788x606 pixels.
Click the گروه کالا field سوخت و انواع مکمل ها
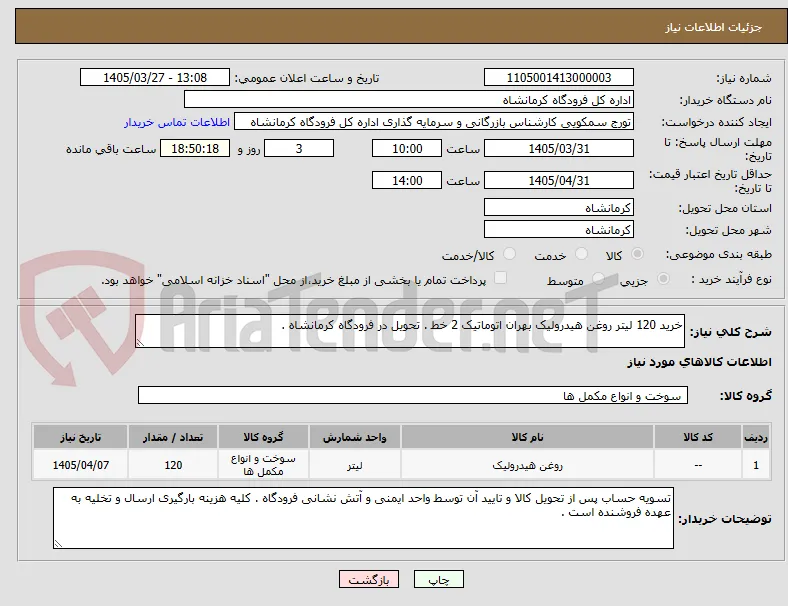pos(413,395)
